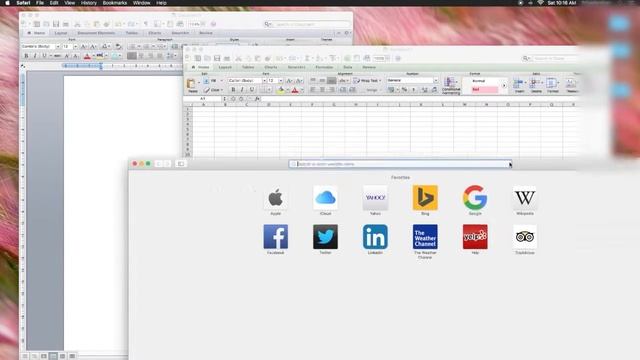
Task: Open the Safari menu in menu bar
Action: [x=23, y=3]
